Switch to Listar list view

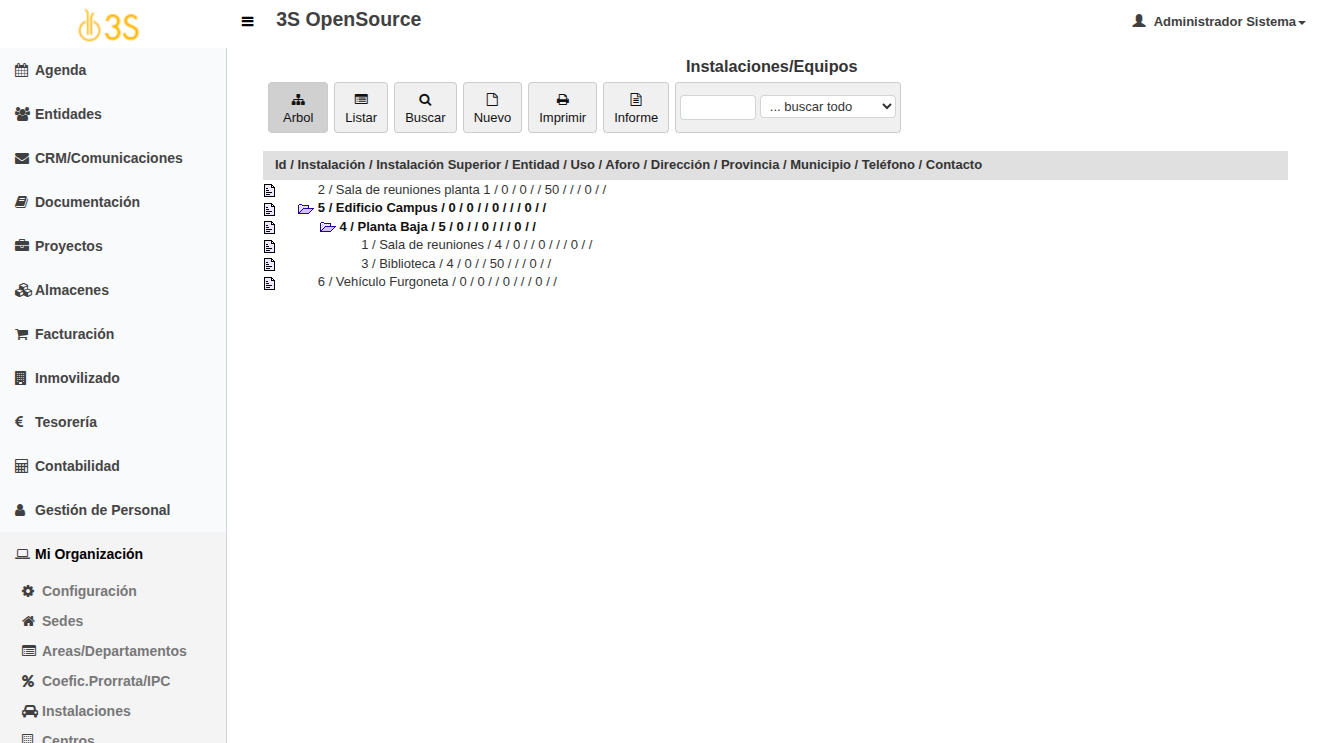[361, 108]
